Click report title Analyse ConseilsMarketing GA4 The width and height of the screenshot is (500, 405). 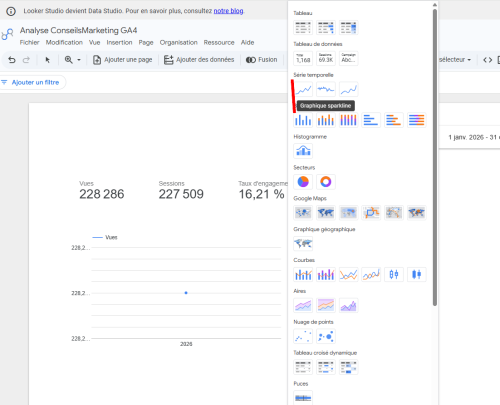coord(78,30)
